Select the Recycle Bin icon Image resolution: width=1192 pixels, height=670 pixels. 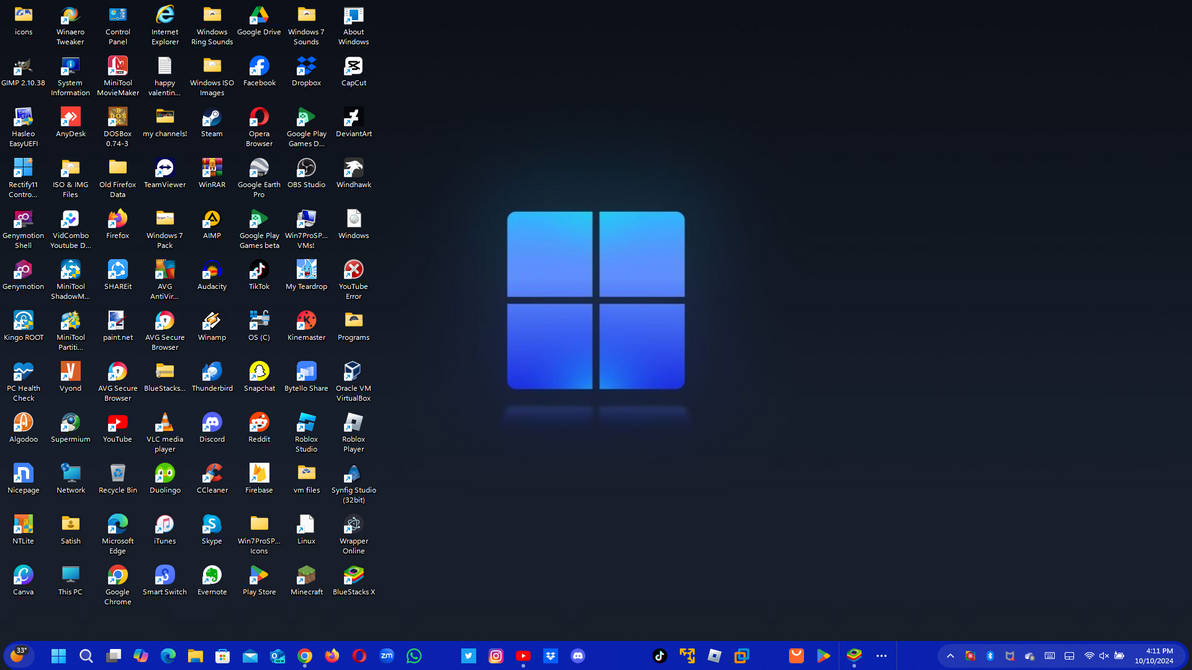point(118,479)
